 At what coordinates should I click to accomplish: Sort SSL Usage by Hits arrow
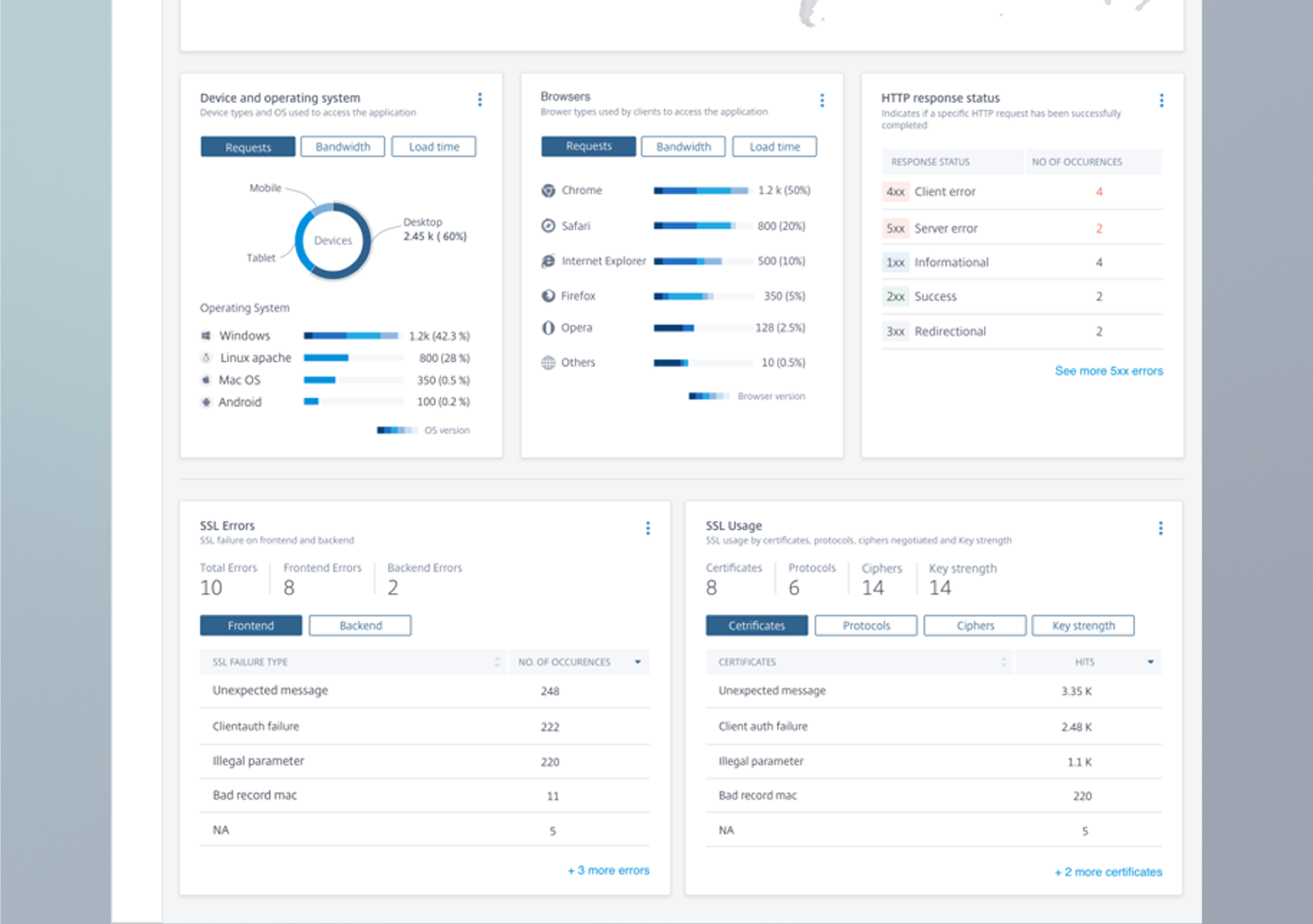click(1150, 662)
